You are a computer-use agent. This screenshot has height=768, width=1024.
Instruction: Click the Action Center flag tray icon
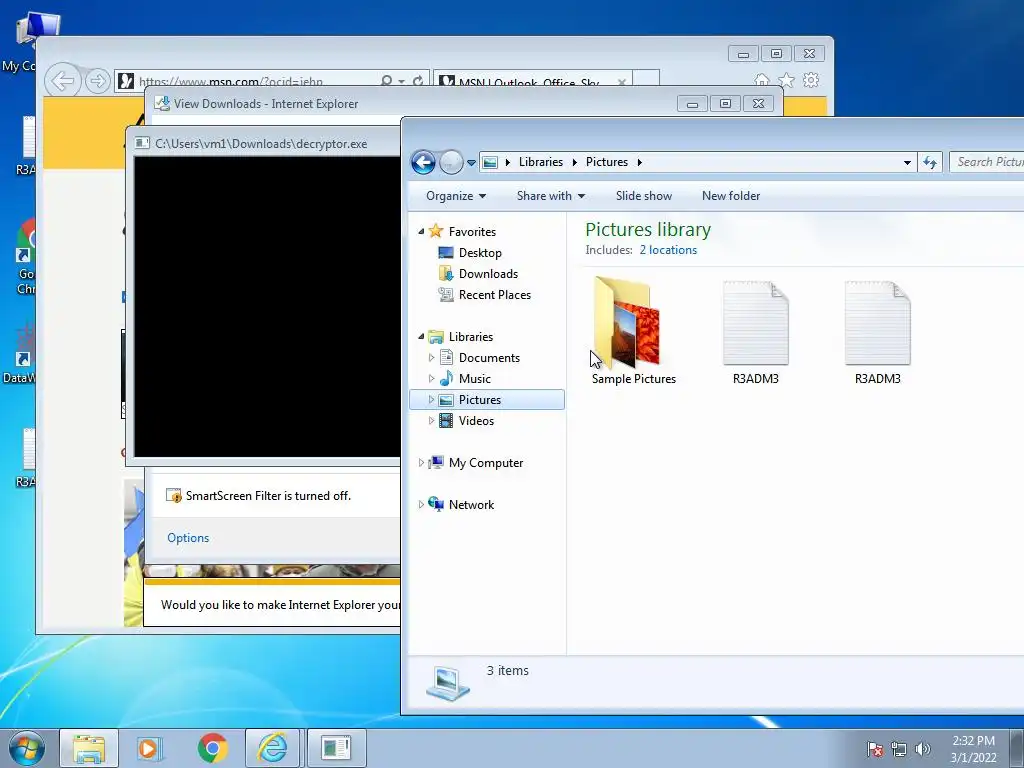point(874,749)
